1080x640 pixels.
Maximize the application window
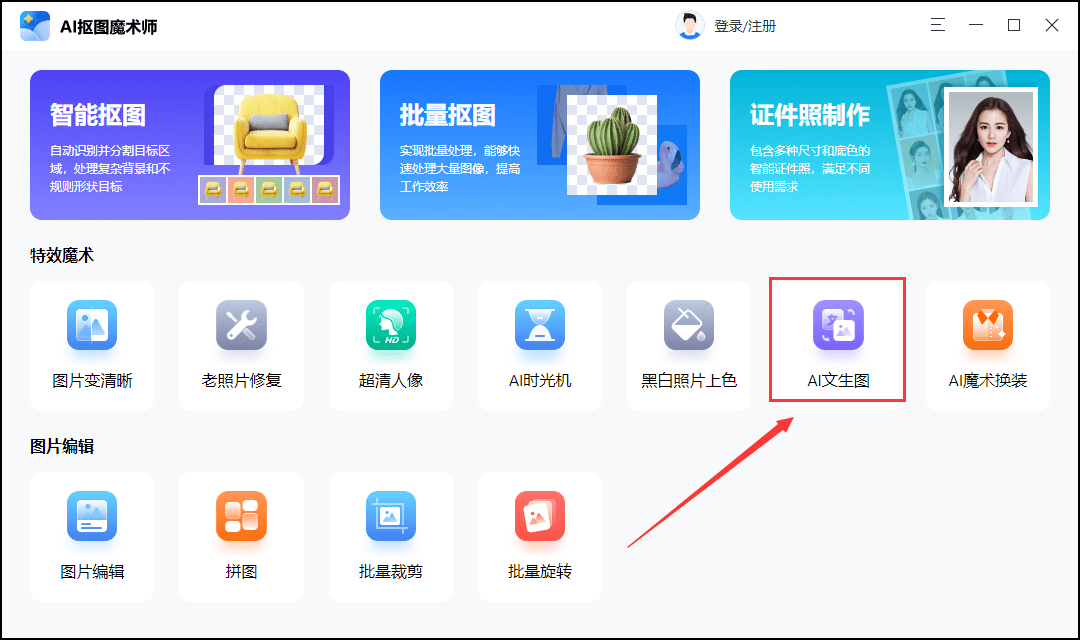click(1014, 25)
